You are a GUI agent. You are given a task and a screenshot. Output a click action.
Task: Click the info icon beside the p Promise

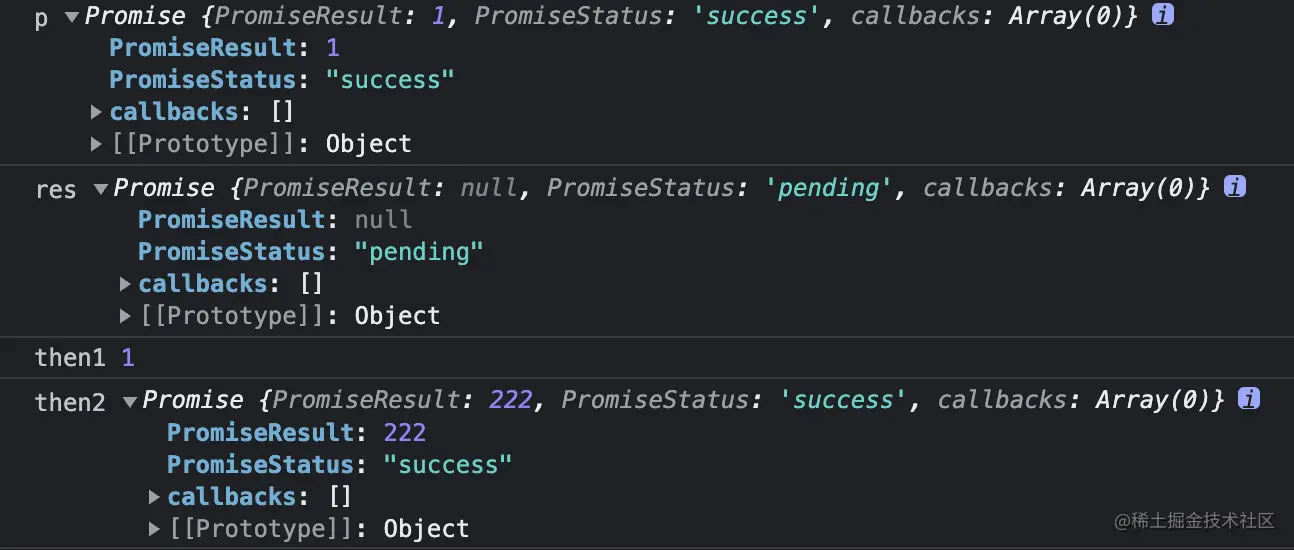tap(1162, 15)
